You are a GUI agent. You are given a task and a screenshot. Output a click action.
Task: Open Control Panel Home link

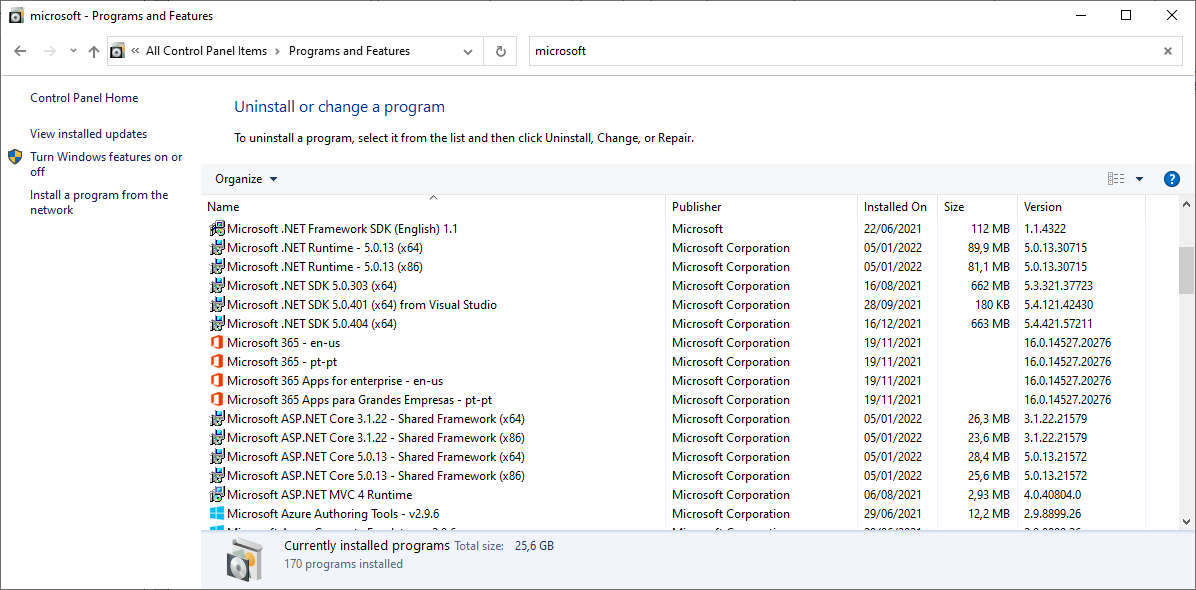[84, 98]
